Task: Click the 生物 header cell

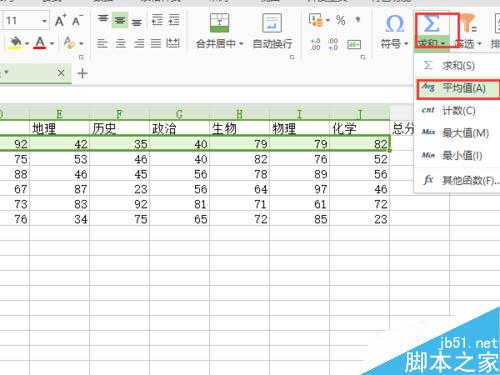Action: 239,128
